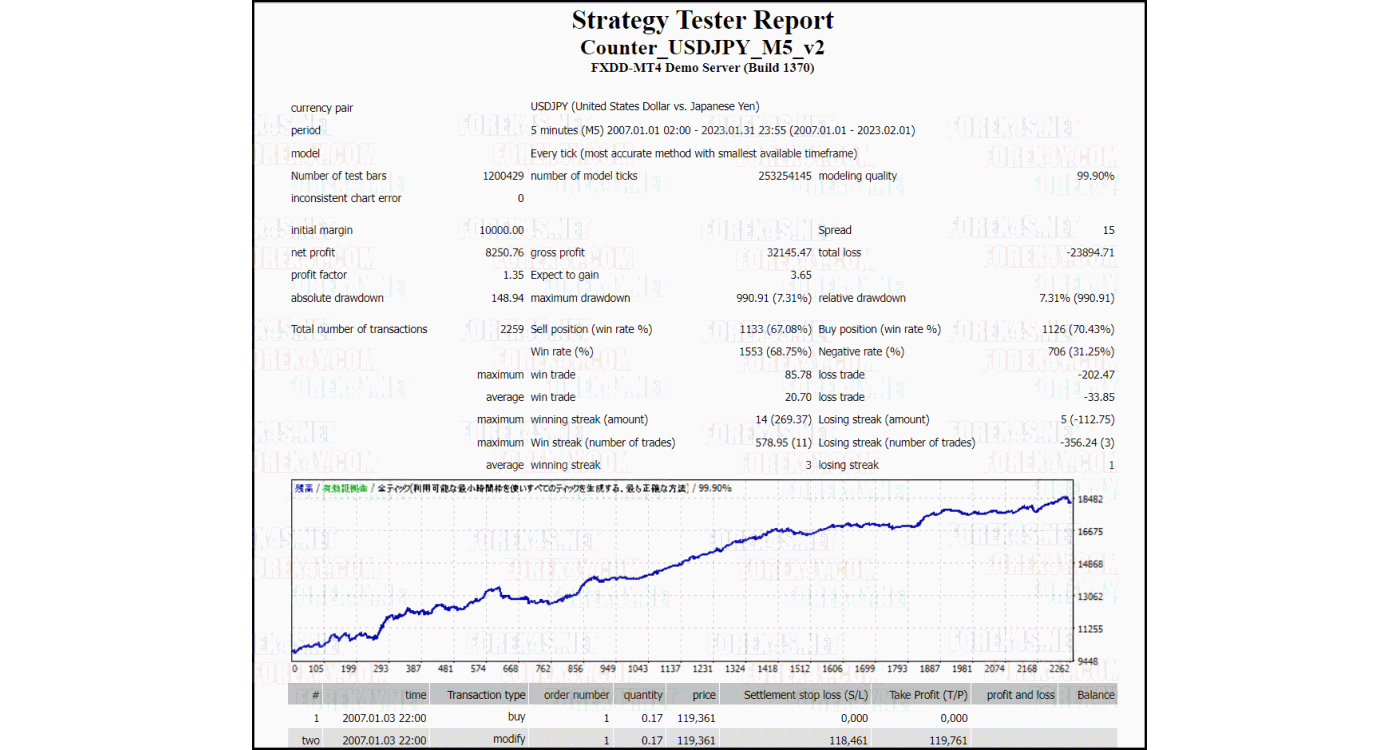Click the Strategy Tester Report title
The image size is (1400, 750).
point(702,21)
